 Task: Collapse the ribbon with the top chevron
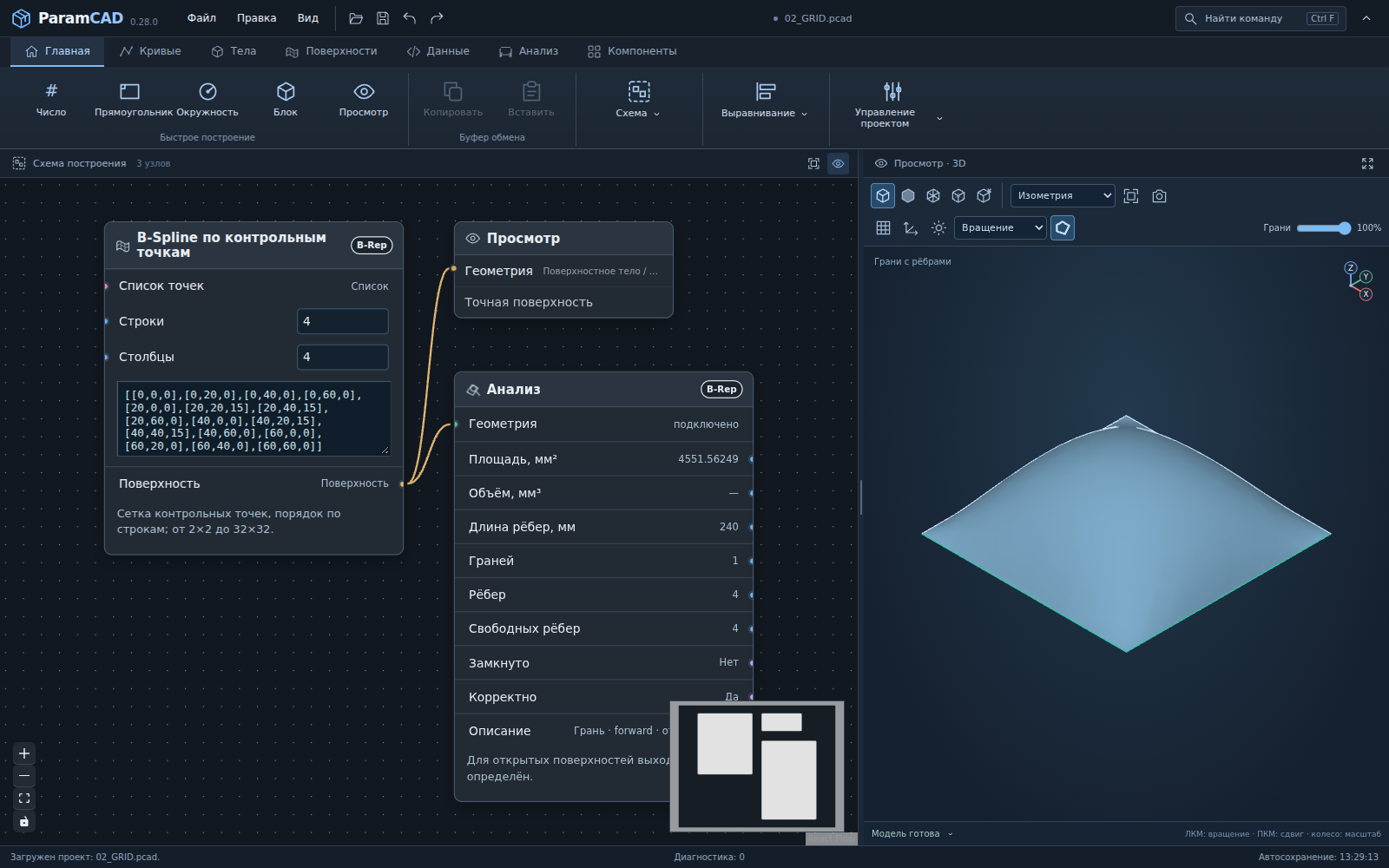click(x=1366, y=18)
